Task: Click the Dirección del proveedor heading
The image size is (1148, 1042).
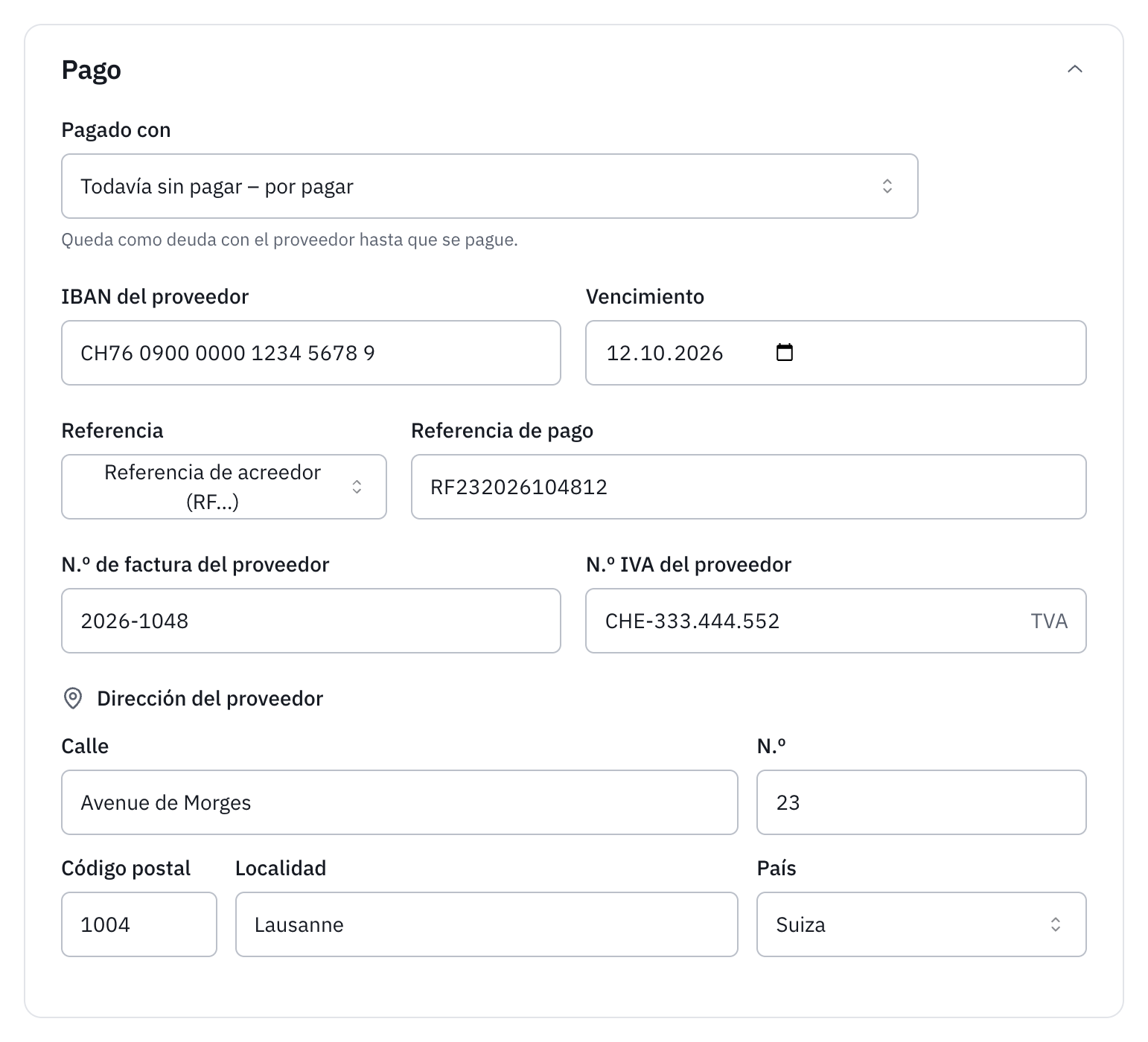Action: [x=210, y=698]
